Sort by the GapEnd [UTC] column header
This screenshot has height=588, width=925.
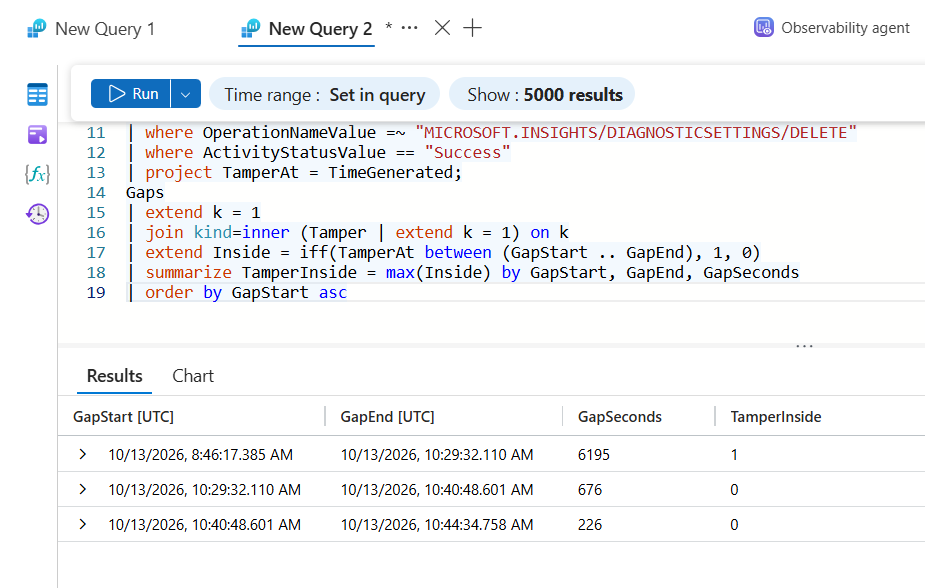387,416
